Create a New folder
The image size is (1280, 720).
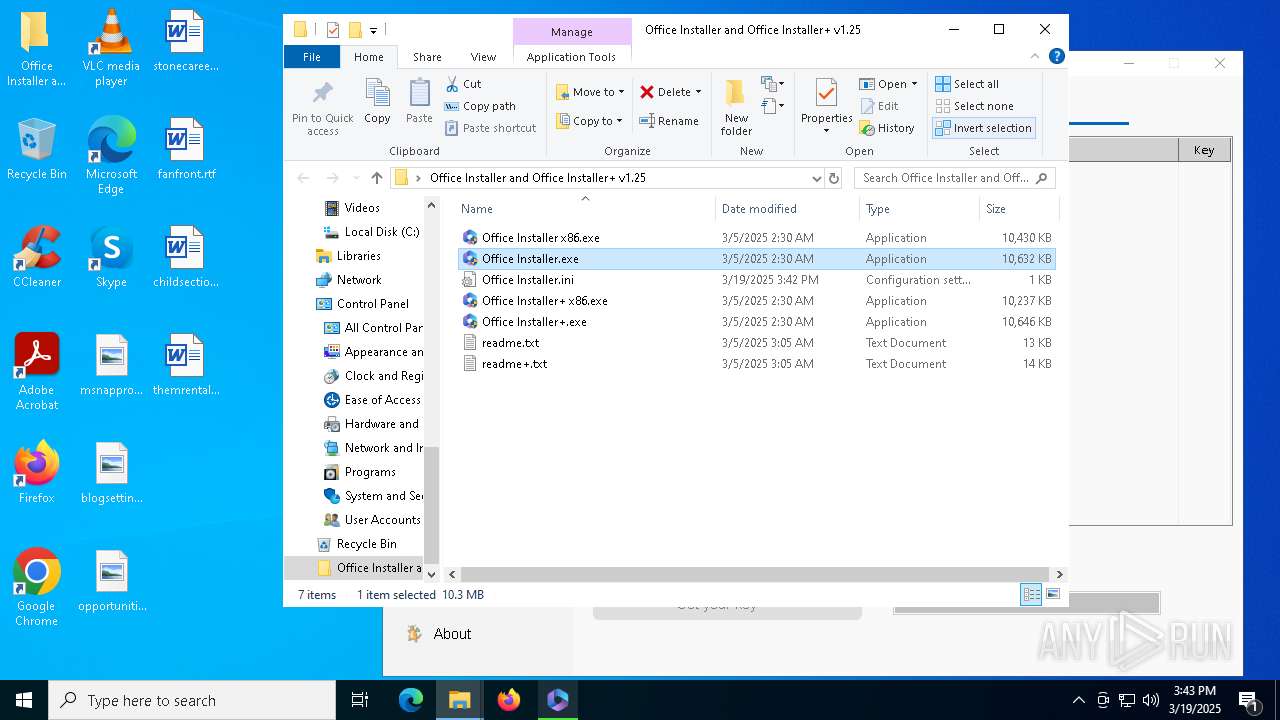(x=736, y=108)
